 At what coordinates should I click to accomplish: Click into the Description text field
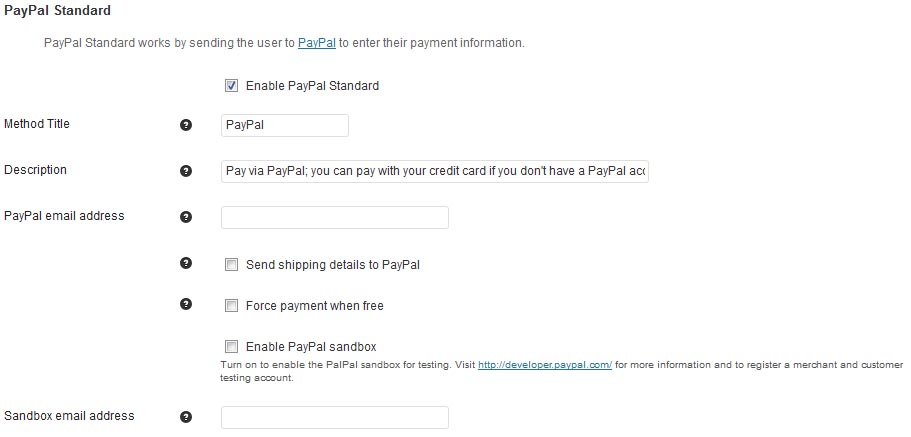[x=435, y=171]
